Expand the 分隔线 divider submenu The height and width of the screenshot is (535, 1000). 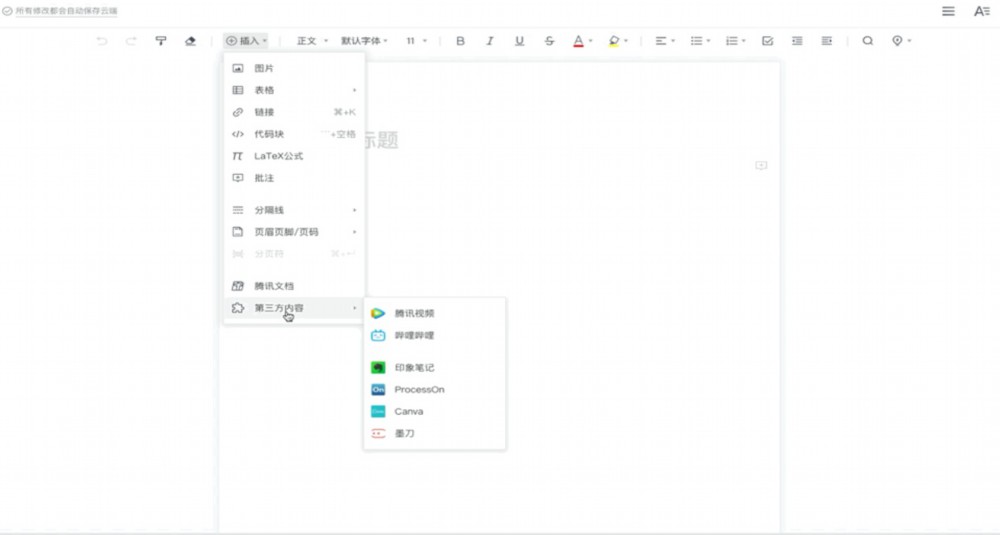coord(294,210)
